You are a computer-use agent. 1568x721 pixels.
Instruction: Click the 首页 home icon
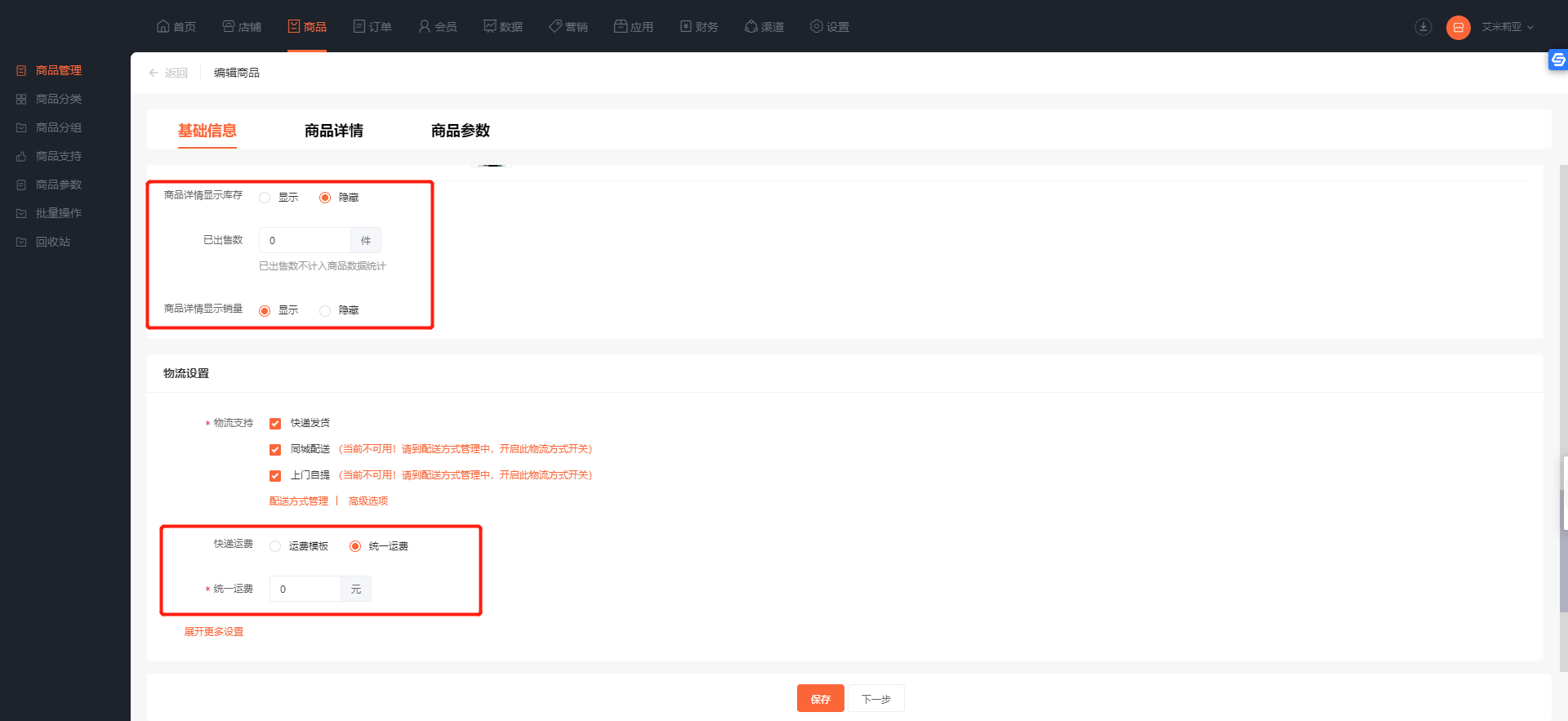163,26
